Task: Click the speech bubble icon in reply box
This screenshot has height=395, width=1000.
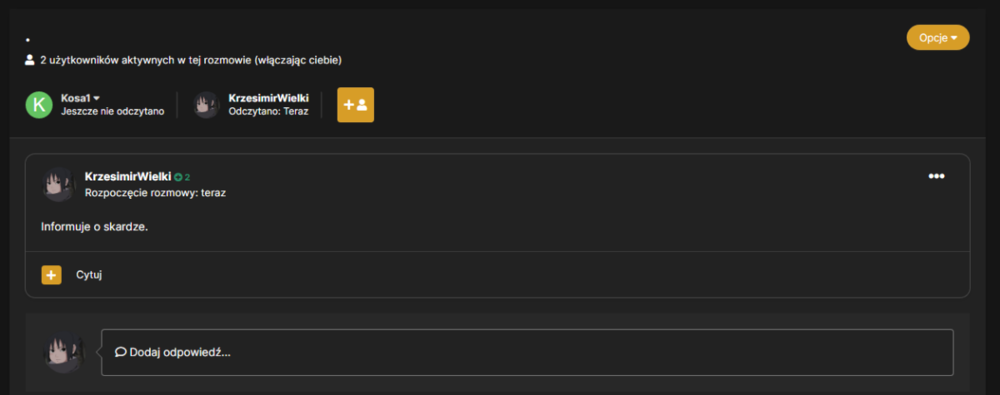Action: click(x=121, y=352)
